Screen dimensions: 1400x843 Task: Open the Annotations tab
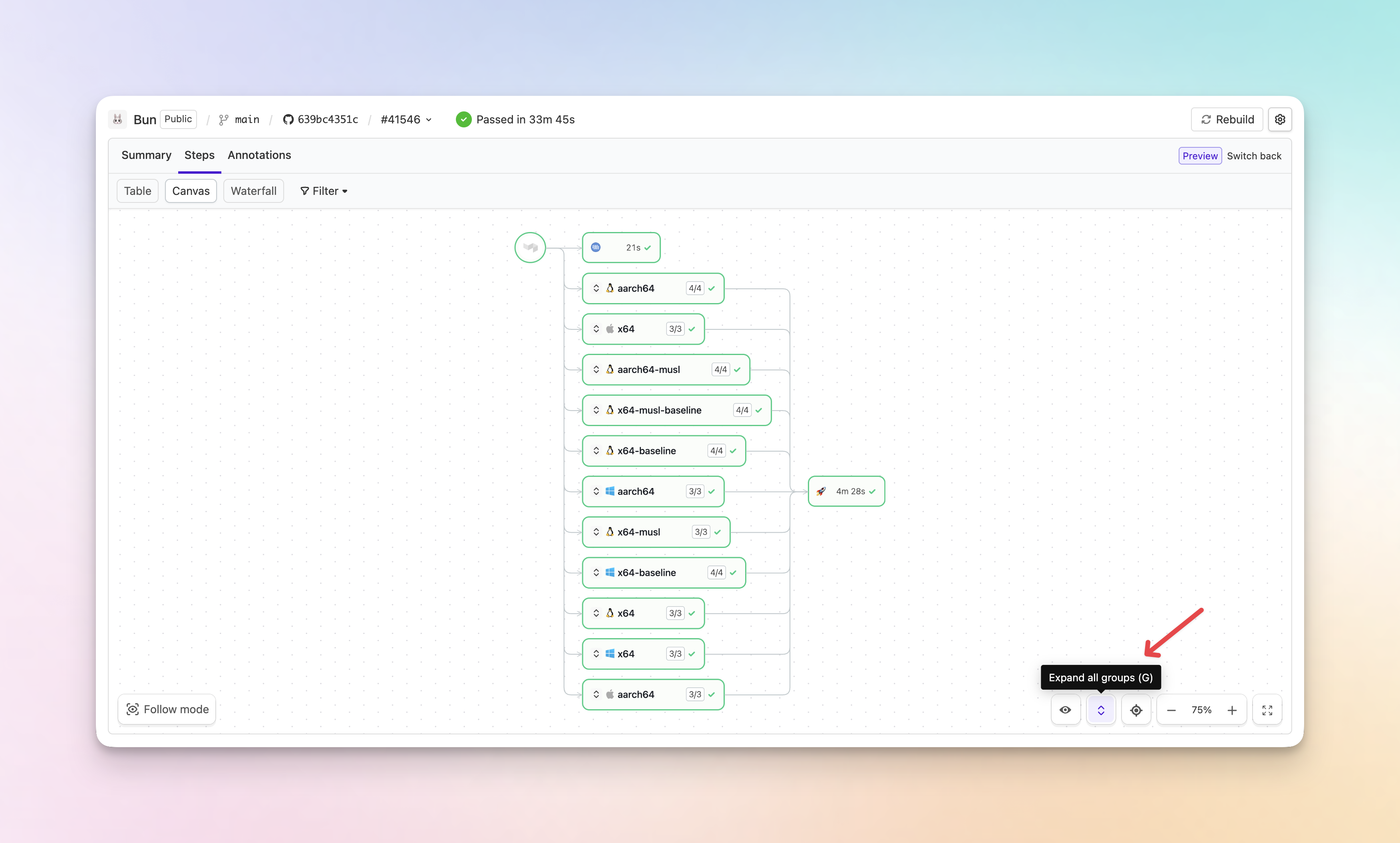259,155
